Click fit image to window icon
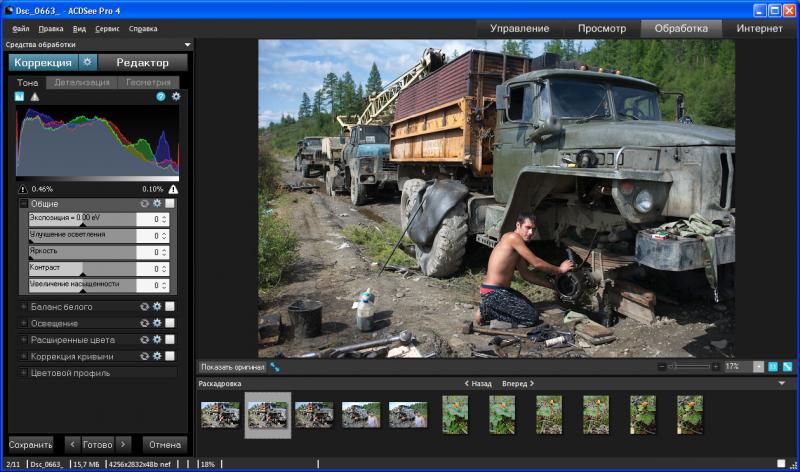The height and width of the screenshot is (472, 800). [x=788, y=367]
